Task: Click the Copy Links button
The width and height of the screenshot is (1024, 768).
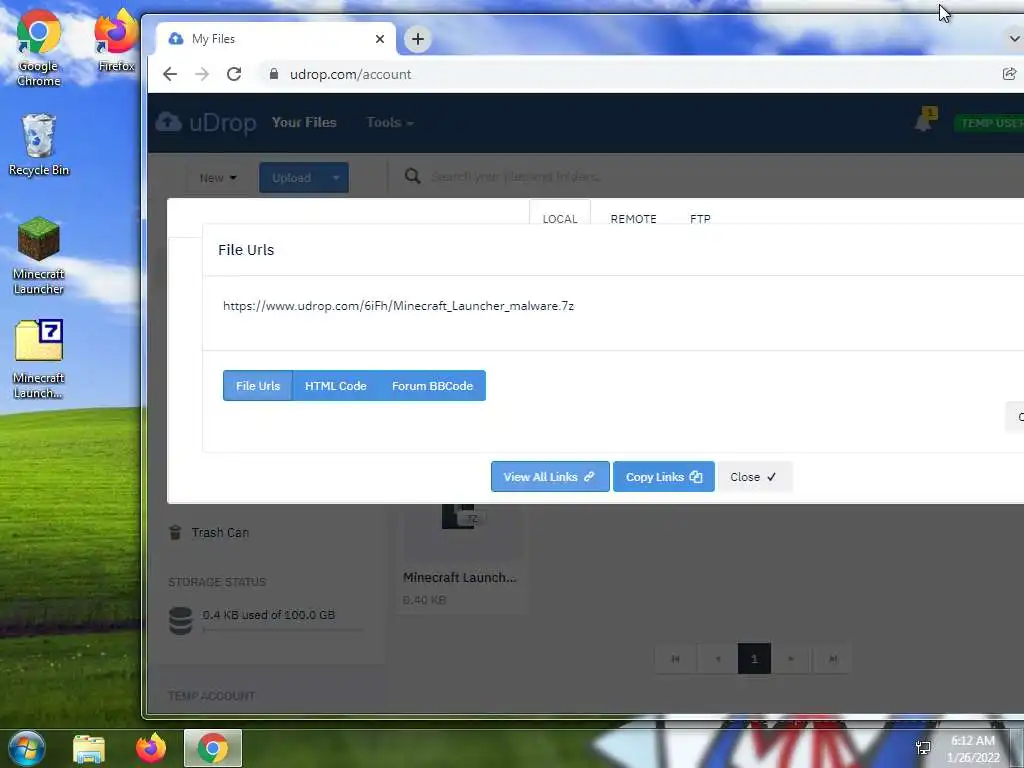Action: [x=664, y=477]
